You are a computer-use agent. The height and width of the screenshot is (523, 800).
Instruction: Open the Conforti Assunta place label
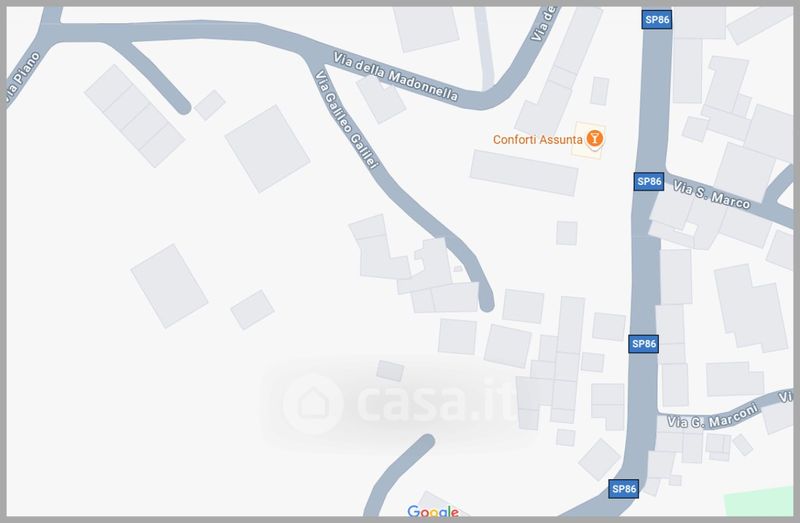tap(537, 139)
